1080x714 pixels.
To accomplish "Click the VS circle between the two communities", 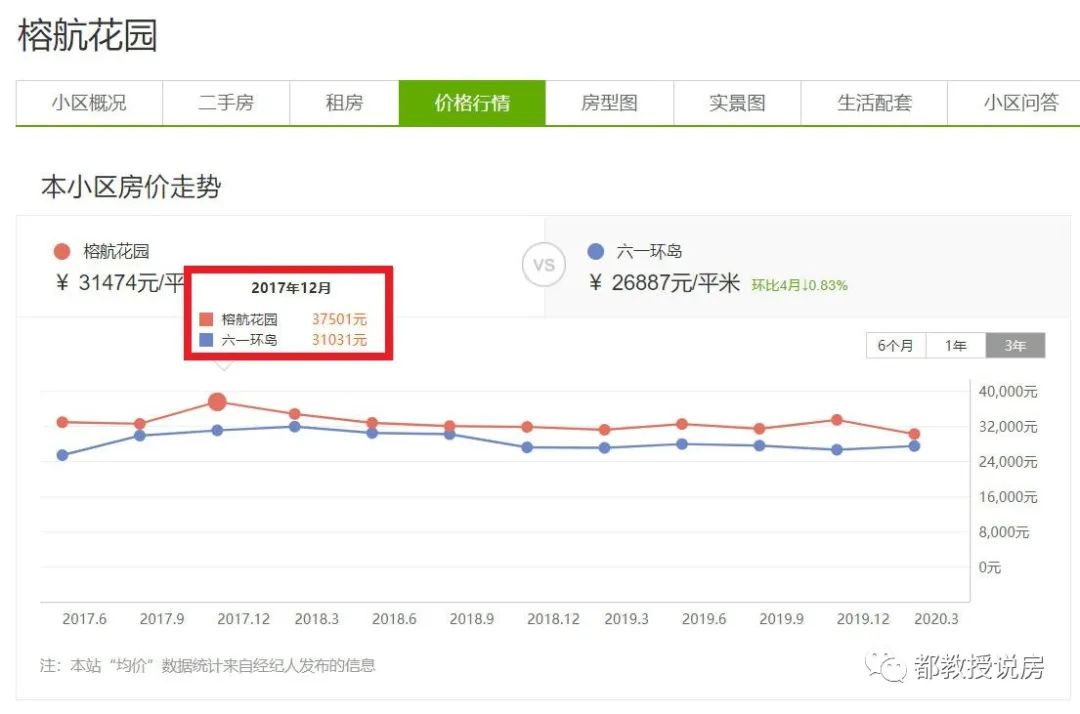I will click(x=543, y=265).
